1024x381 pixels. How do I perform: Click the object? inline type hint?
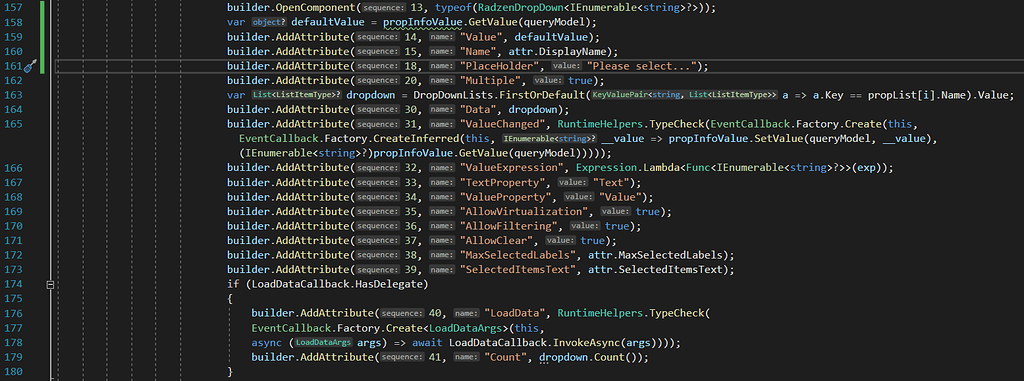coord(270,23)
